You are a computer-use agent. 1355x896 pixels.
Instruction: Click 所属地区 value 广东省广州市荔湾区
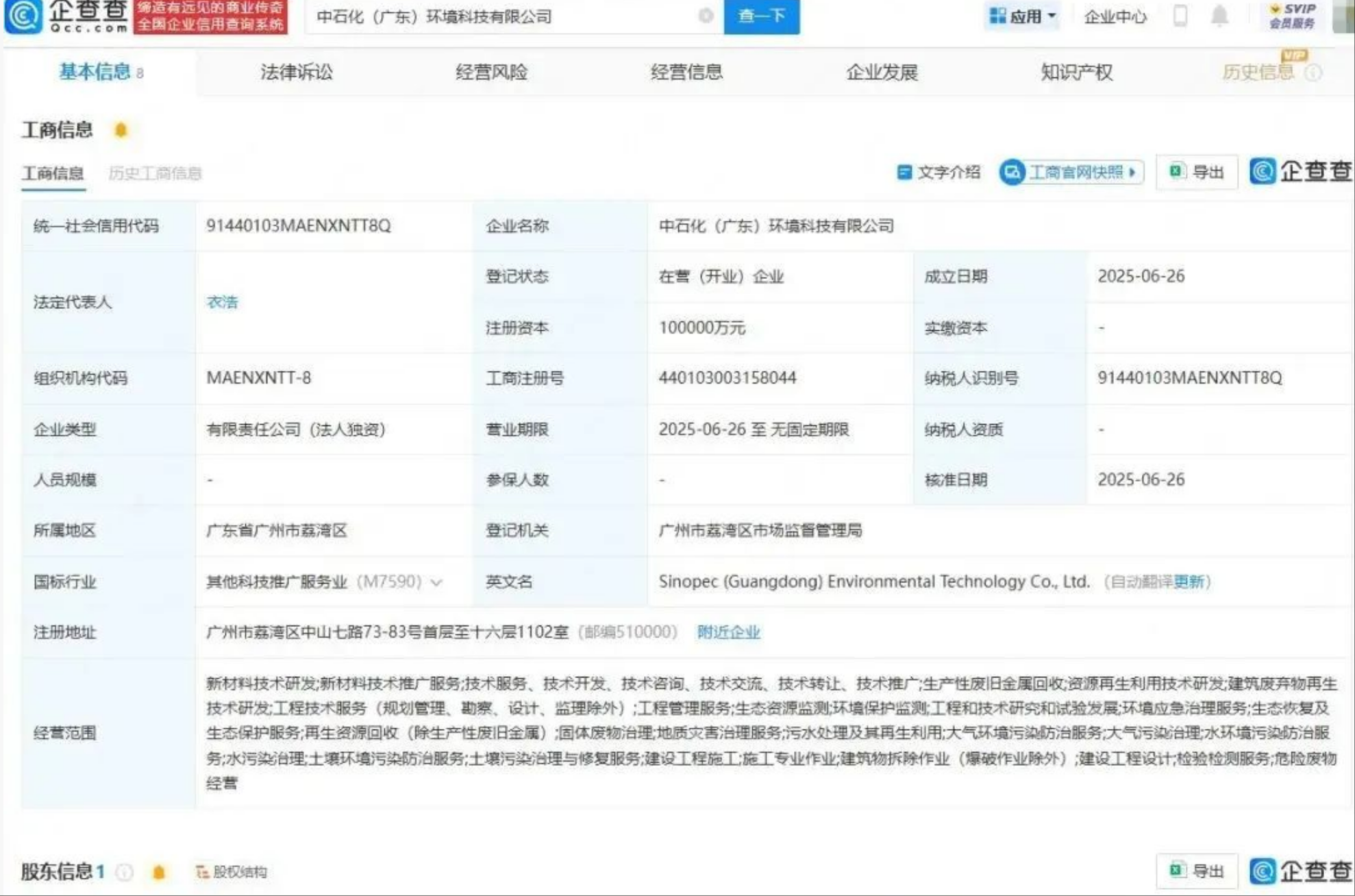point(277,530)
